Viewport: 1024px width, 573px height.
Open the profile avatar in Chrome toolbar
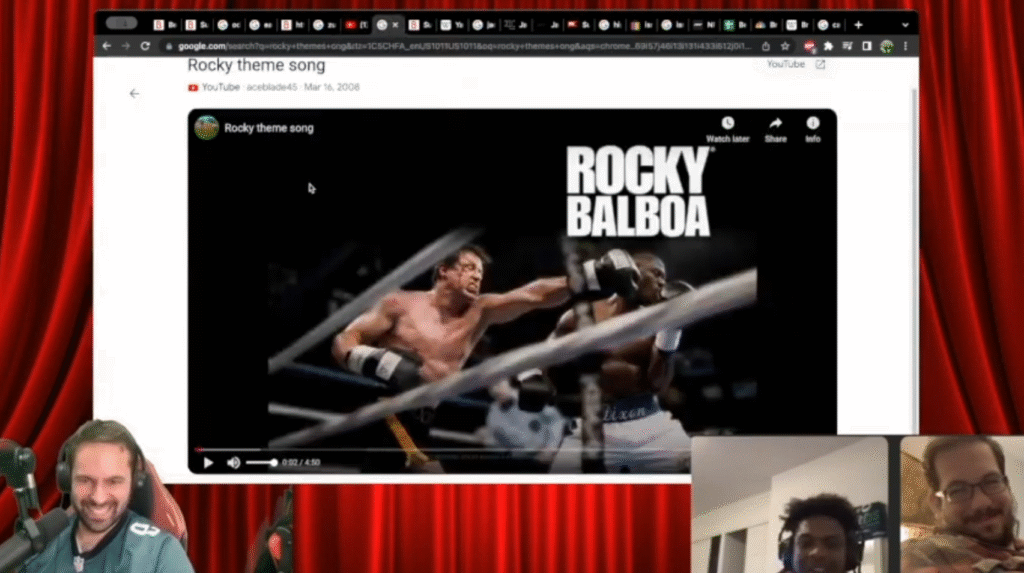click(x=886, y=46)
